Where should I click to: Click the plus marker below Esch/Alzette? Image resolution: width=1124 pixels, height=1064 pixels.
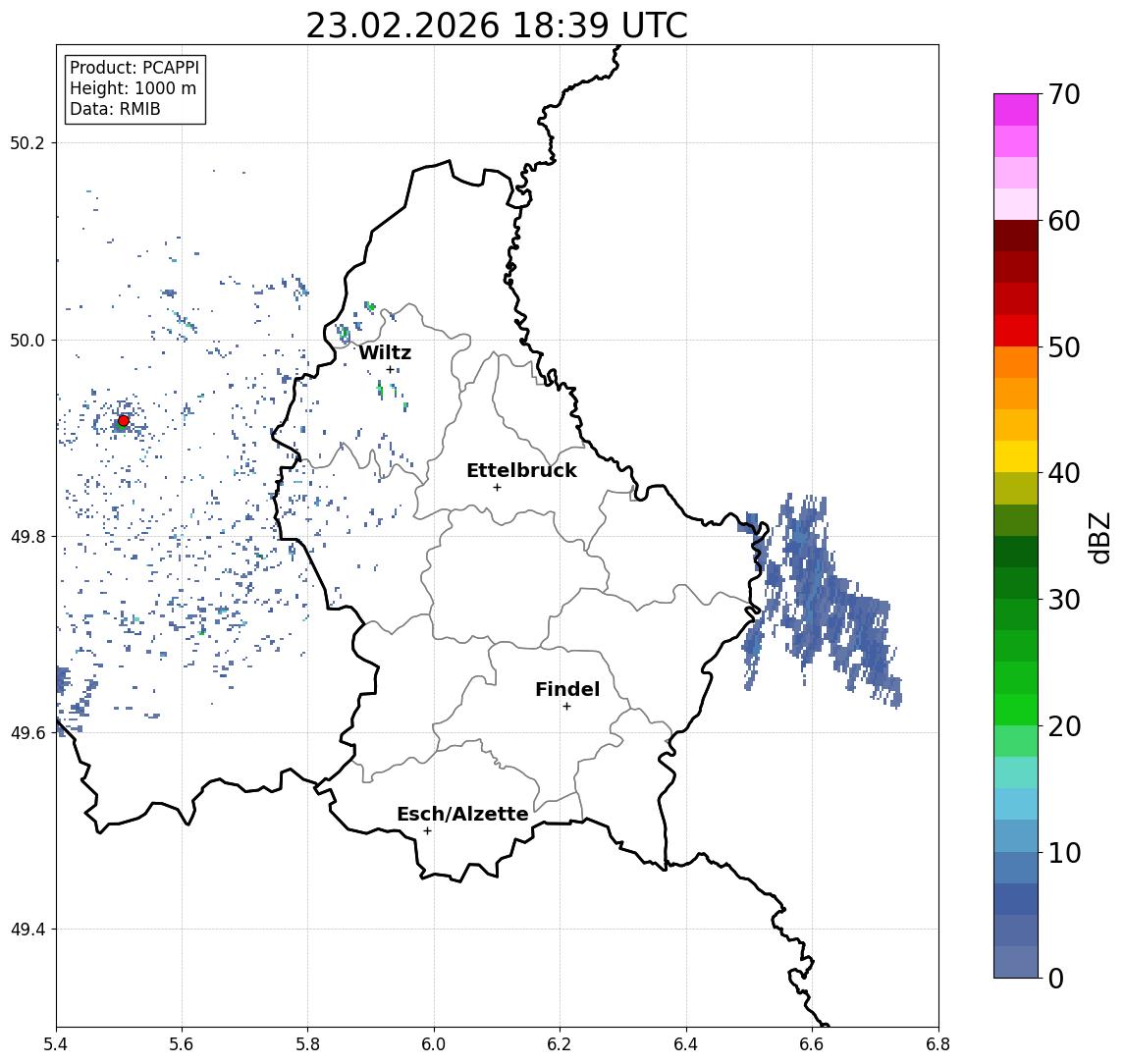pos(427,831)
